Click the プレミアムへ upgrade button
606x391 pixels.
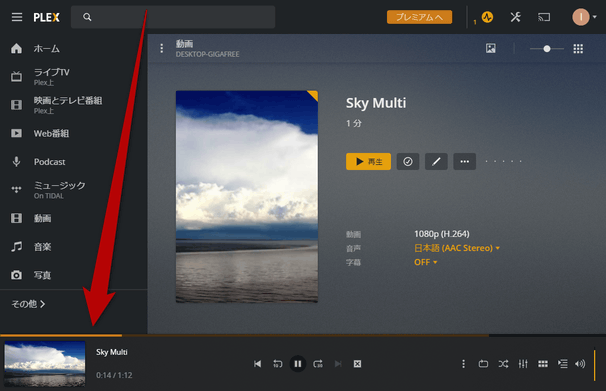(x=419, y=17)
